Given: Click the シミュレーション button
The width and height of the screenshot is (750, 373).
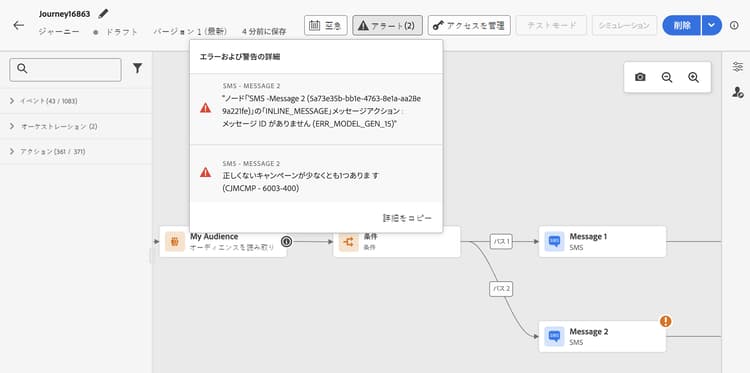Looking at the screenshot, I should pos(624,25).
